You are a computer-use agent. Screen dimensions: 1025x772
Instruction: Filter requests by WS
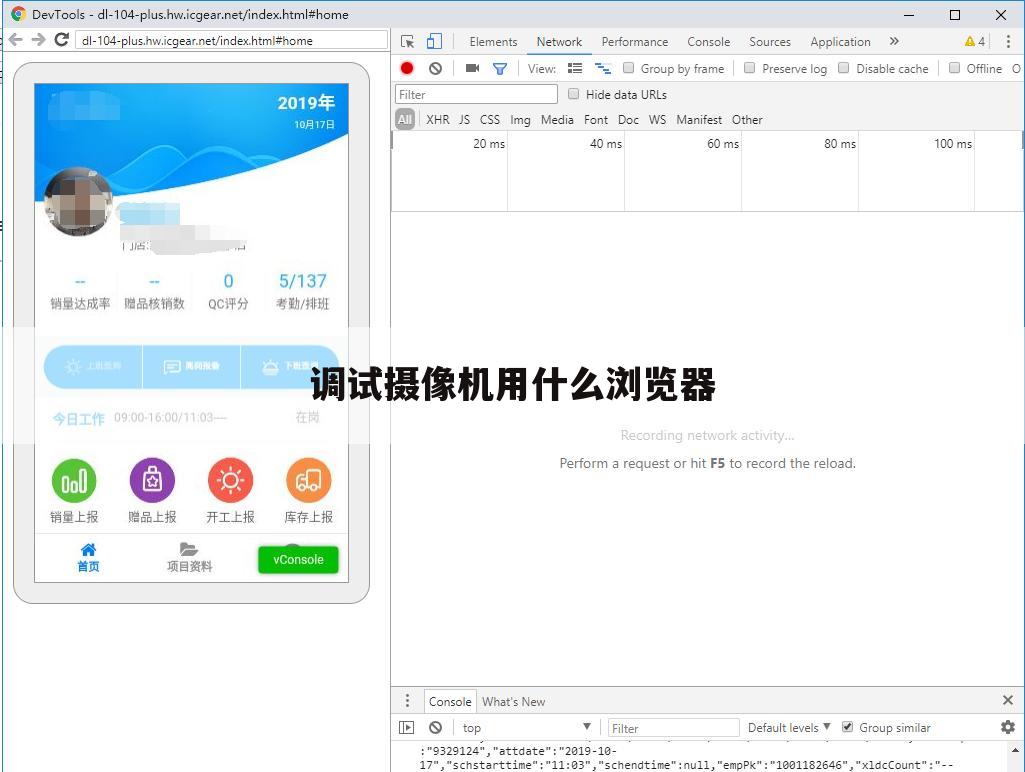[657, 120]
